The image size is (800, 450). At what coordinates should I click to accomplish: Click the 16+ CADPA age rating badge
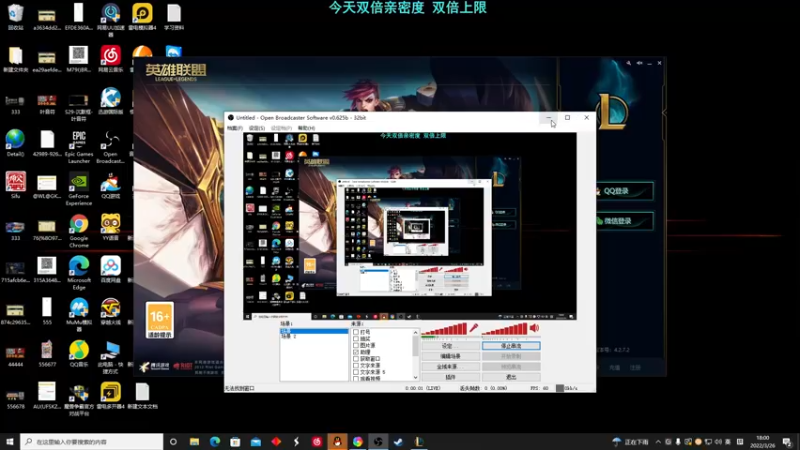160,320
